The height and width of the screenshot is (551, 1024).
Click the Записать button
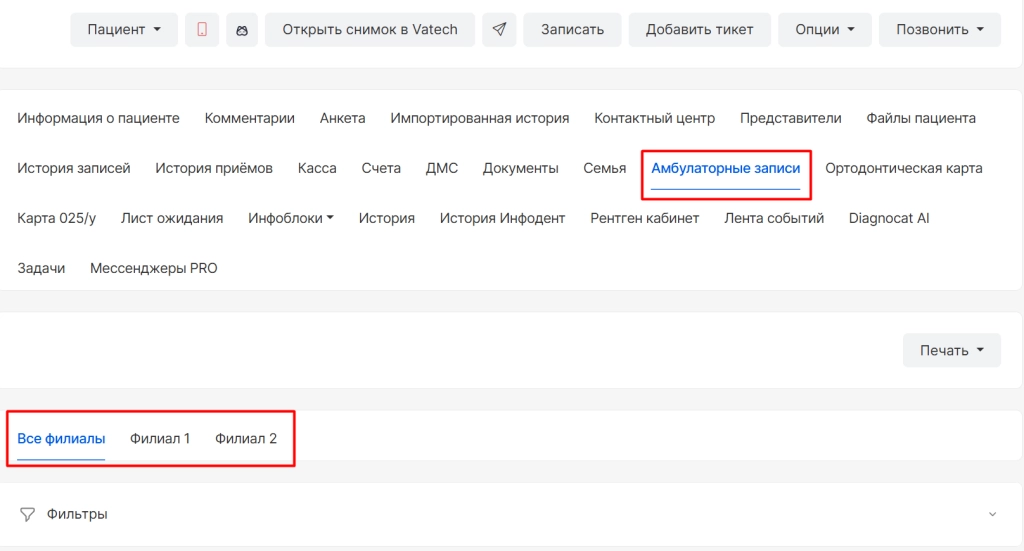click(572, 30)
